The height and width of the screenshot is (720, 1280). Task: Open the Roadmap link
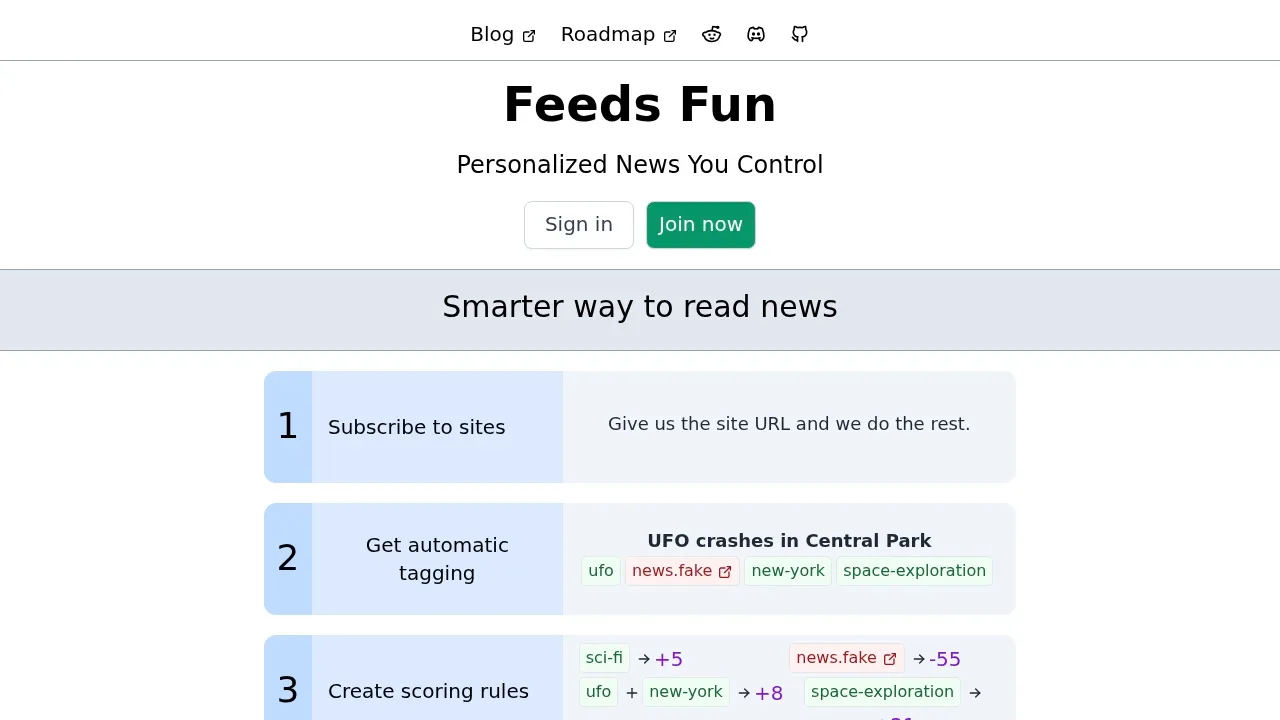coord(619,34)
